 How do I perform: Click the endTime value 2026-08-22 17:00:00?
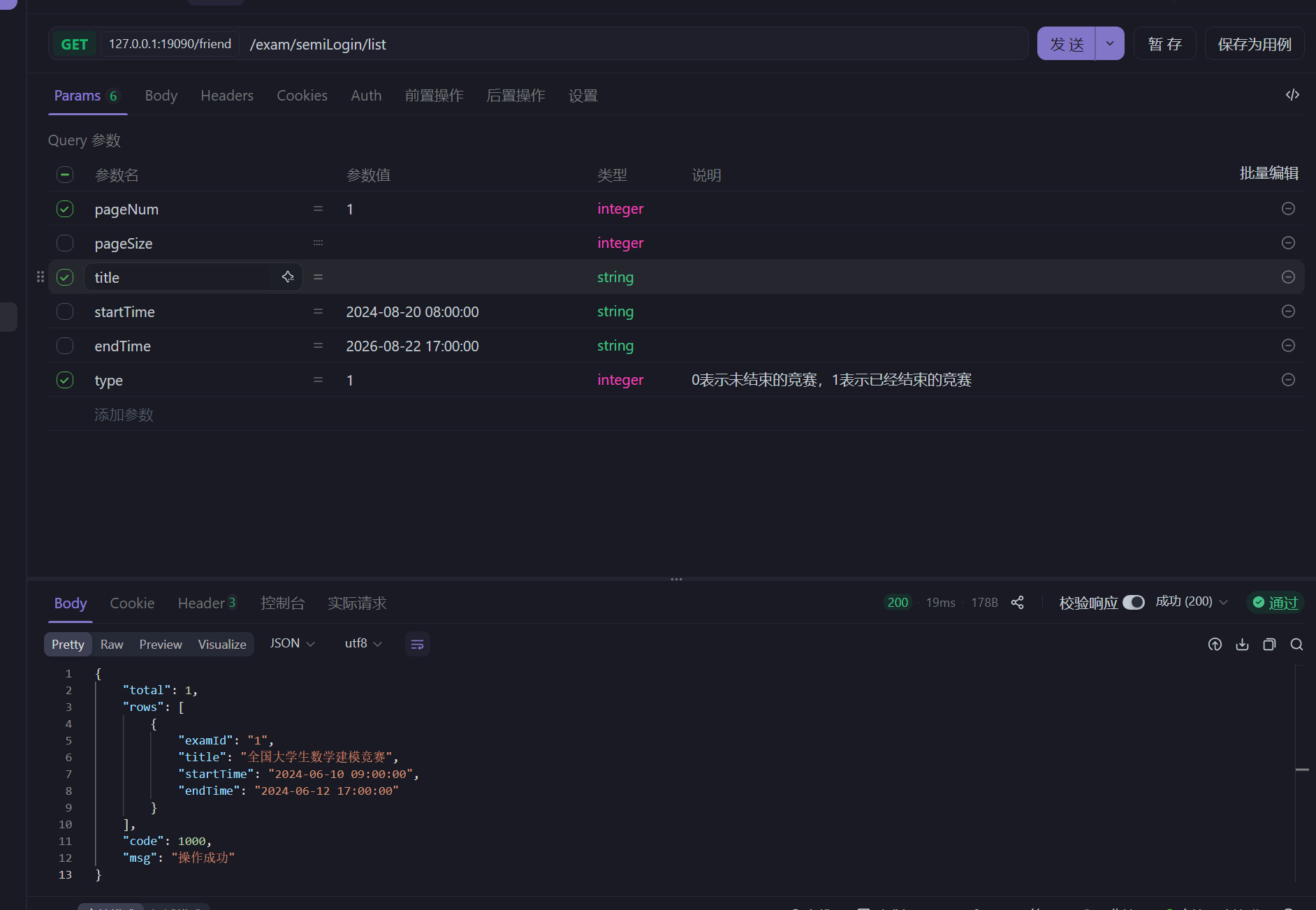tap(412, 346)
